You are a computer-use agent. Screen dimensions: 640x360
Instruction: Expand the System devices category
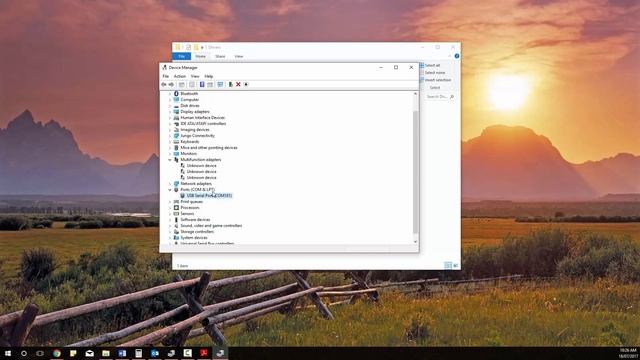tap(170, 238)
